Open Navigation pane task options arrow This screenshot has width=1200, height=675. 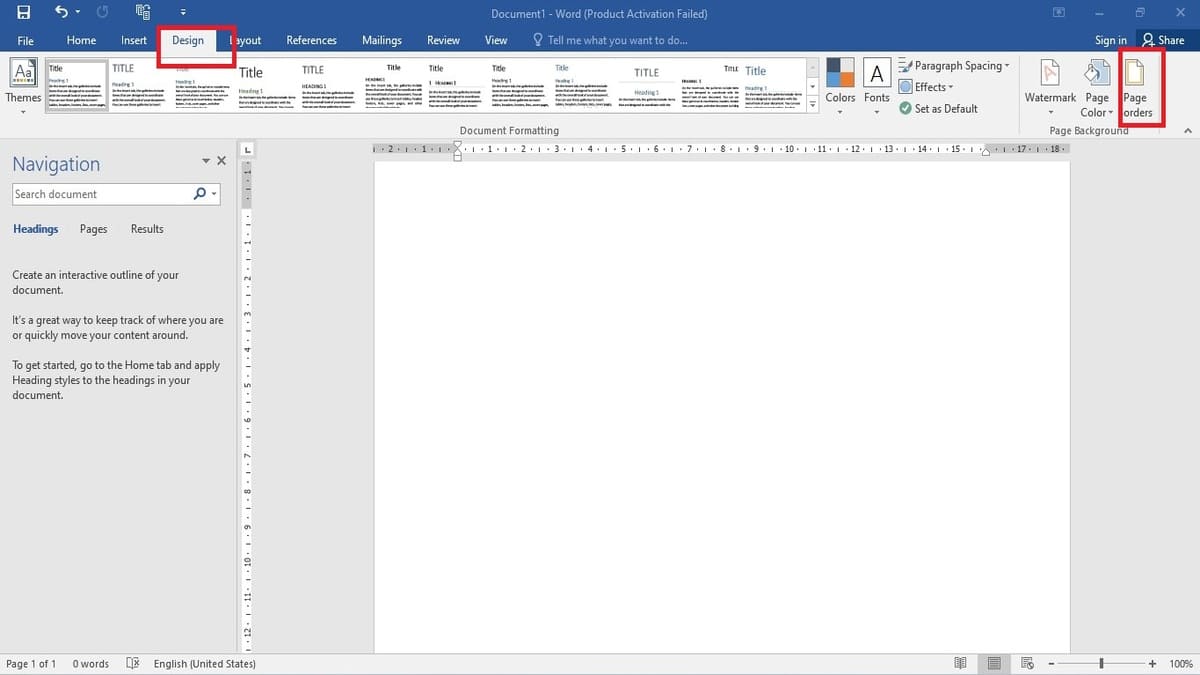tap(206, 161)
